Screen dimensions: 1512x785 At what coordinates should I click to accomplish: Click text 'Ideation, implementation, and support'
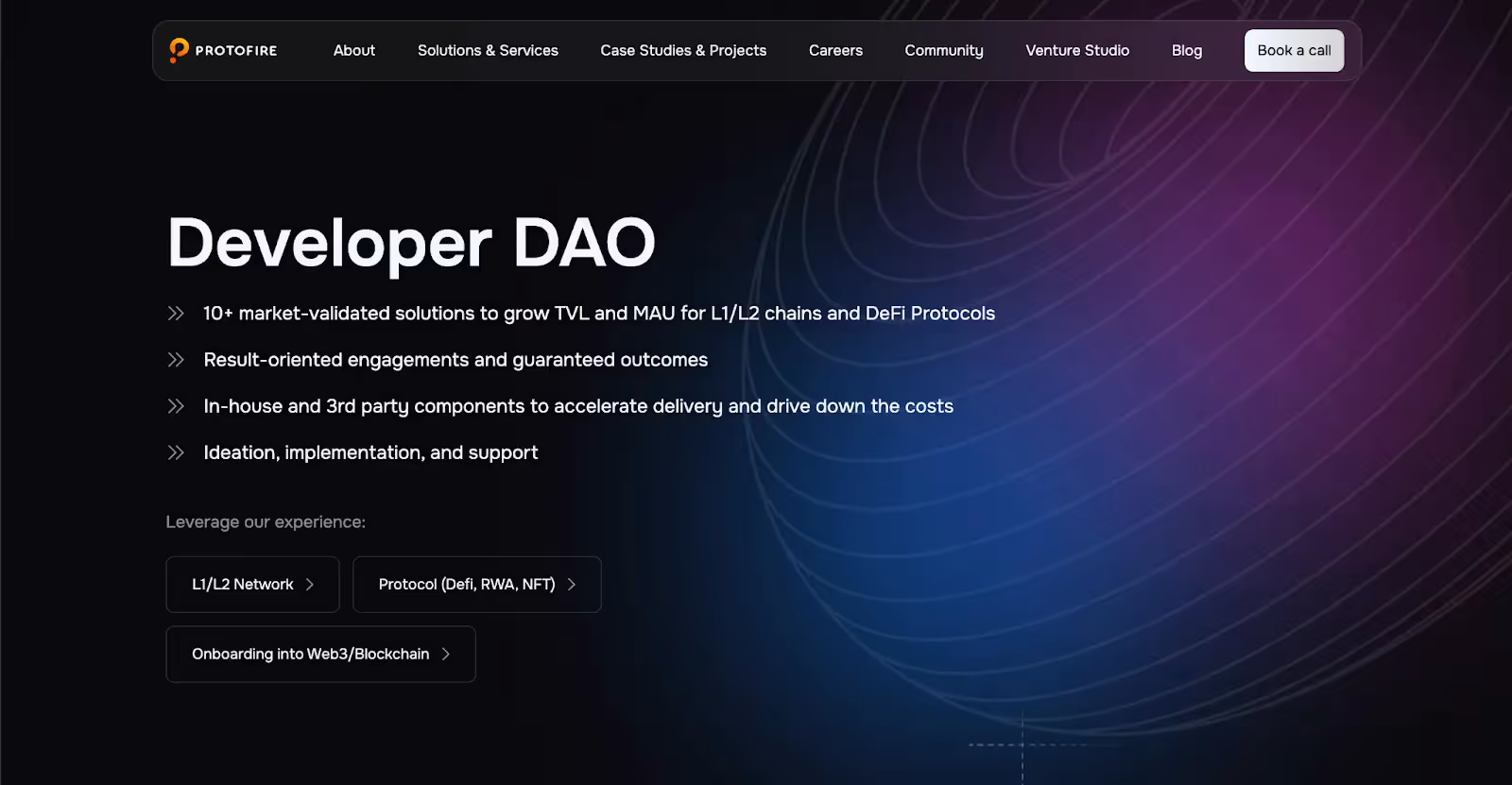coord(370,452)
